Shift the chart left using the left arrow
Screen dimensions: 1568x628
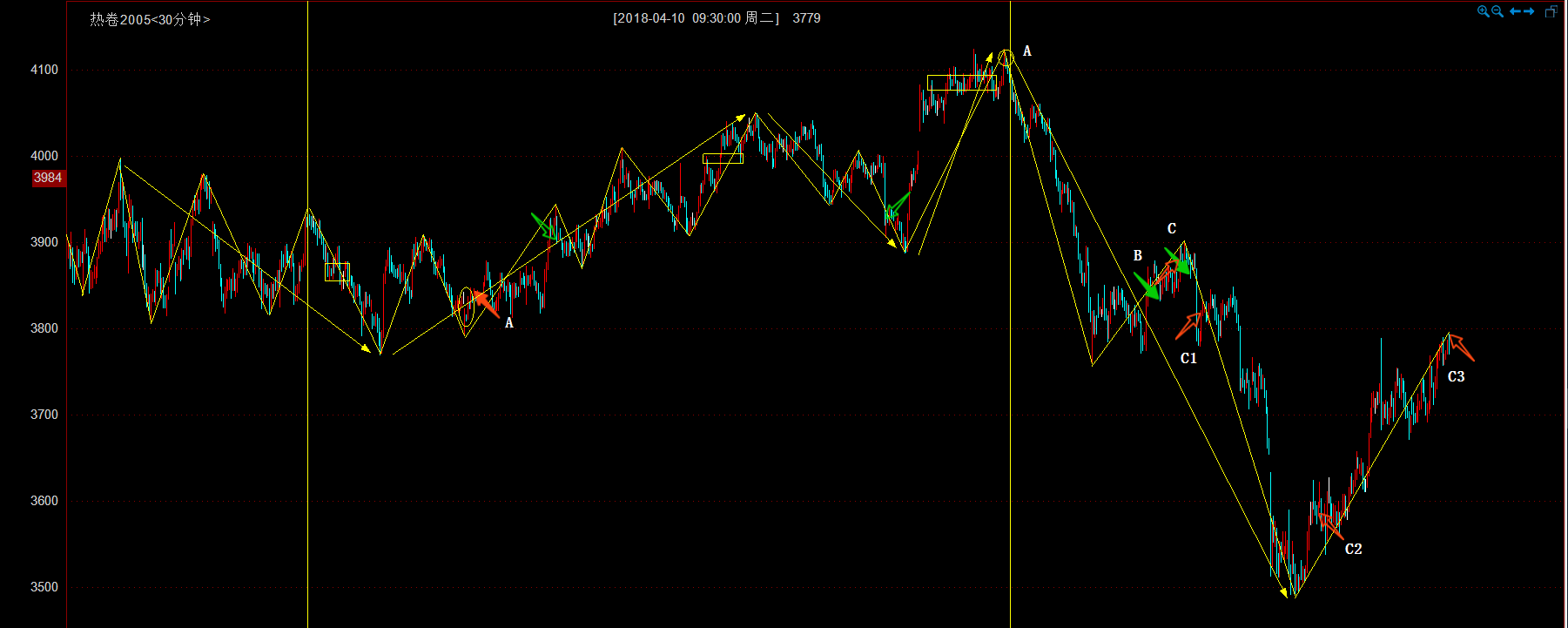pos(1515,11)
